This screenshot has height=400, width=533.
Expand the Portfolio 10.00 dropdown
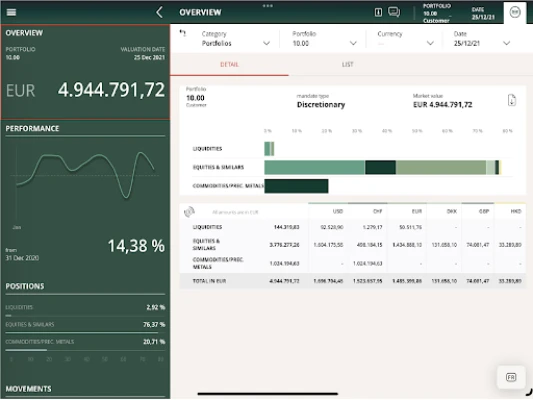click(324, 39)
